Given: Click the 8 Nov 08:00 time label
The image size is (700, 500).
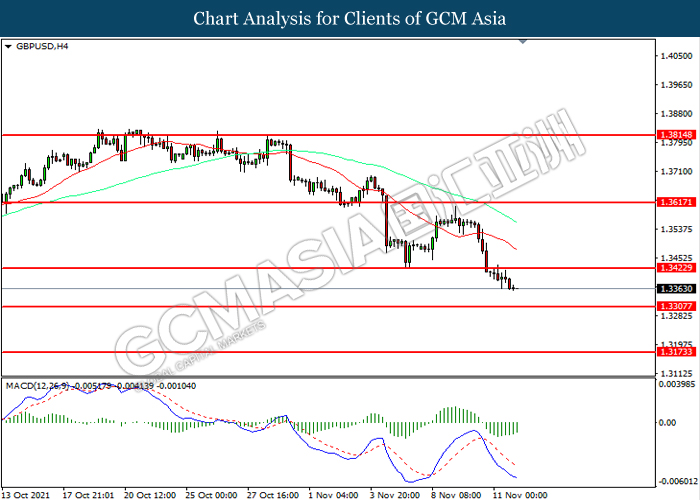Looking at the screenshot, I should click(x=456, y=495).
